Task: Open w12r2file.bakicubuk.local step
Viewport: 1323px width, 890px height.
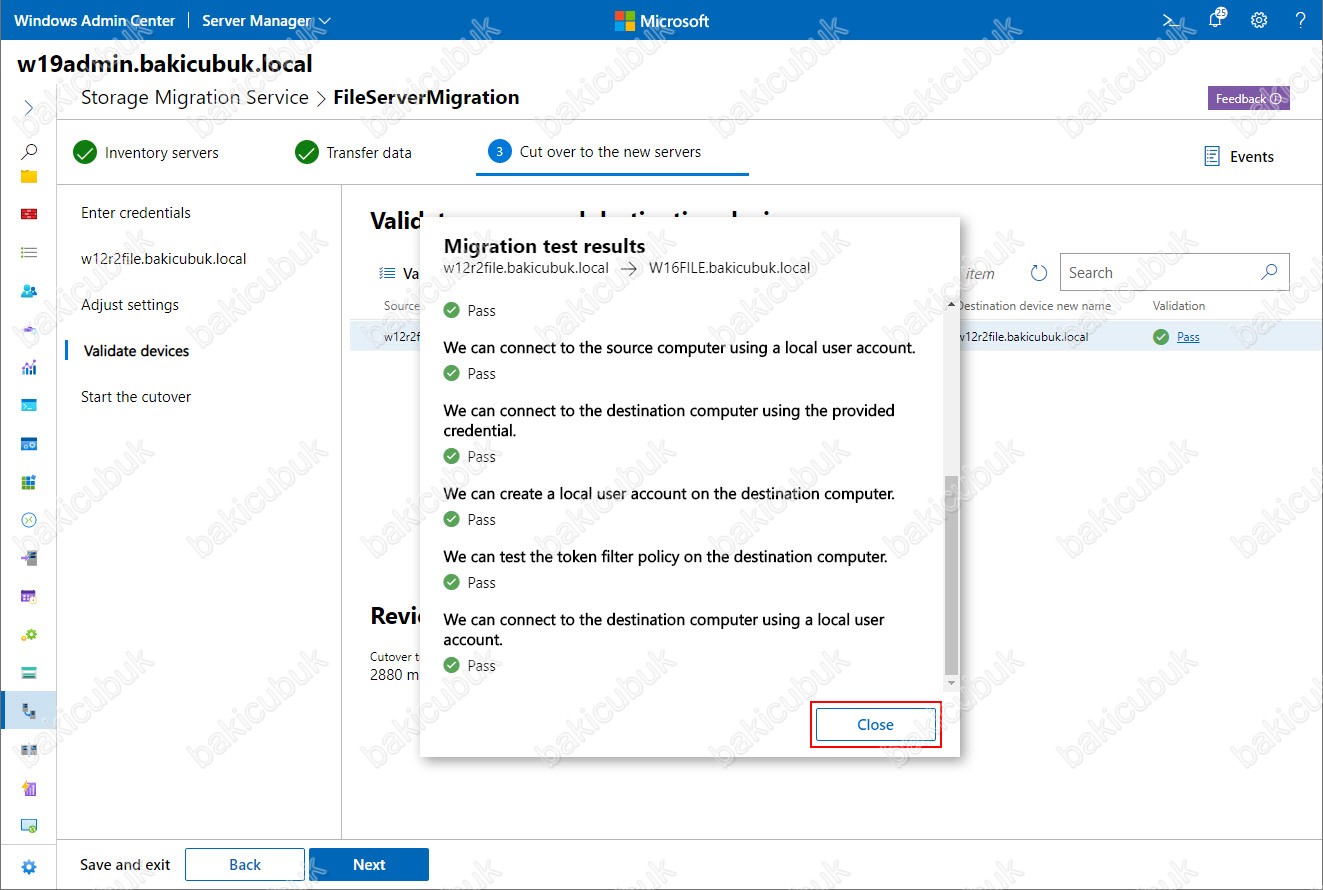Action: tap(164, 259)
